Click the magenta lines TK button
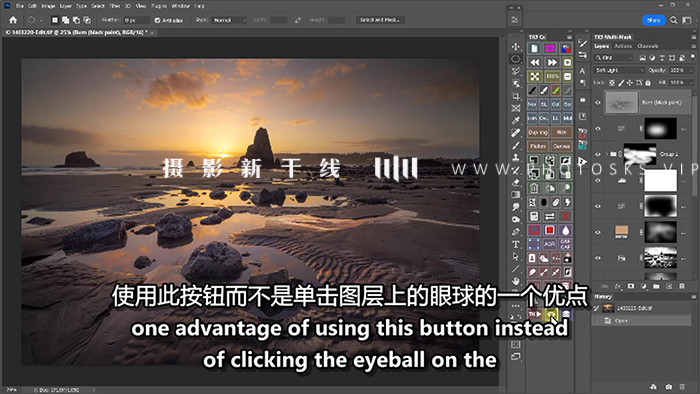This screenshot has width=700, height=394. tap(550, 48)
